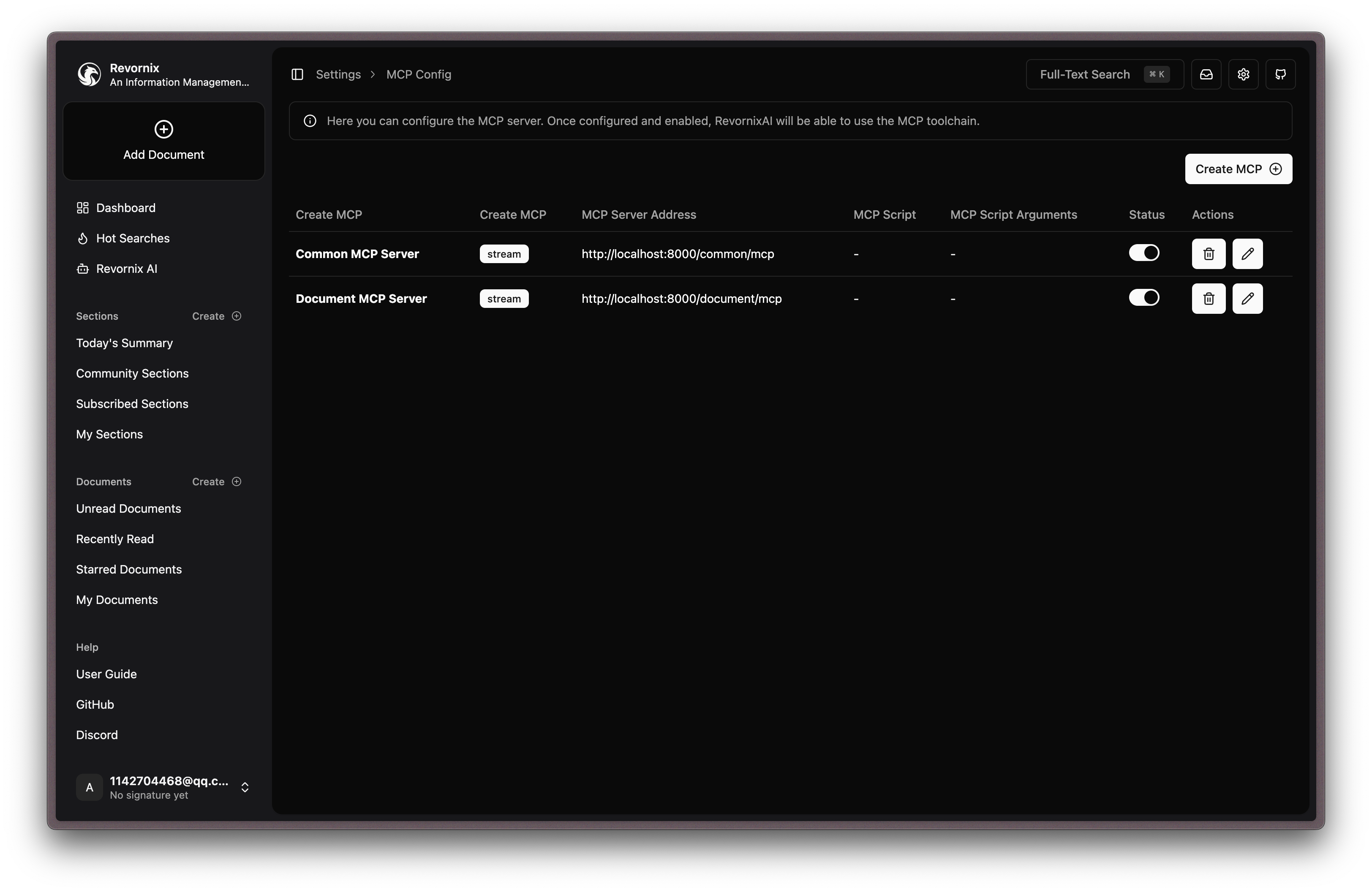Click the stream badge for Document MCP Server

[x=504, y=299]
